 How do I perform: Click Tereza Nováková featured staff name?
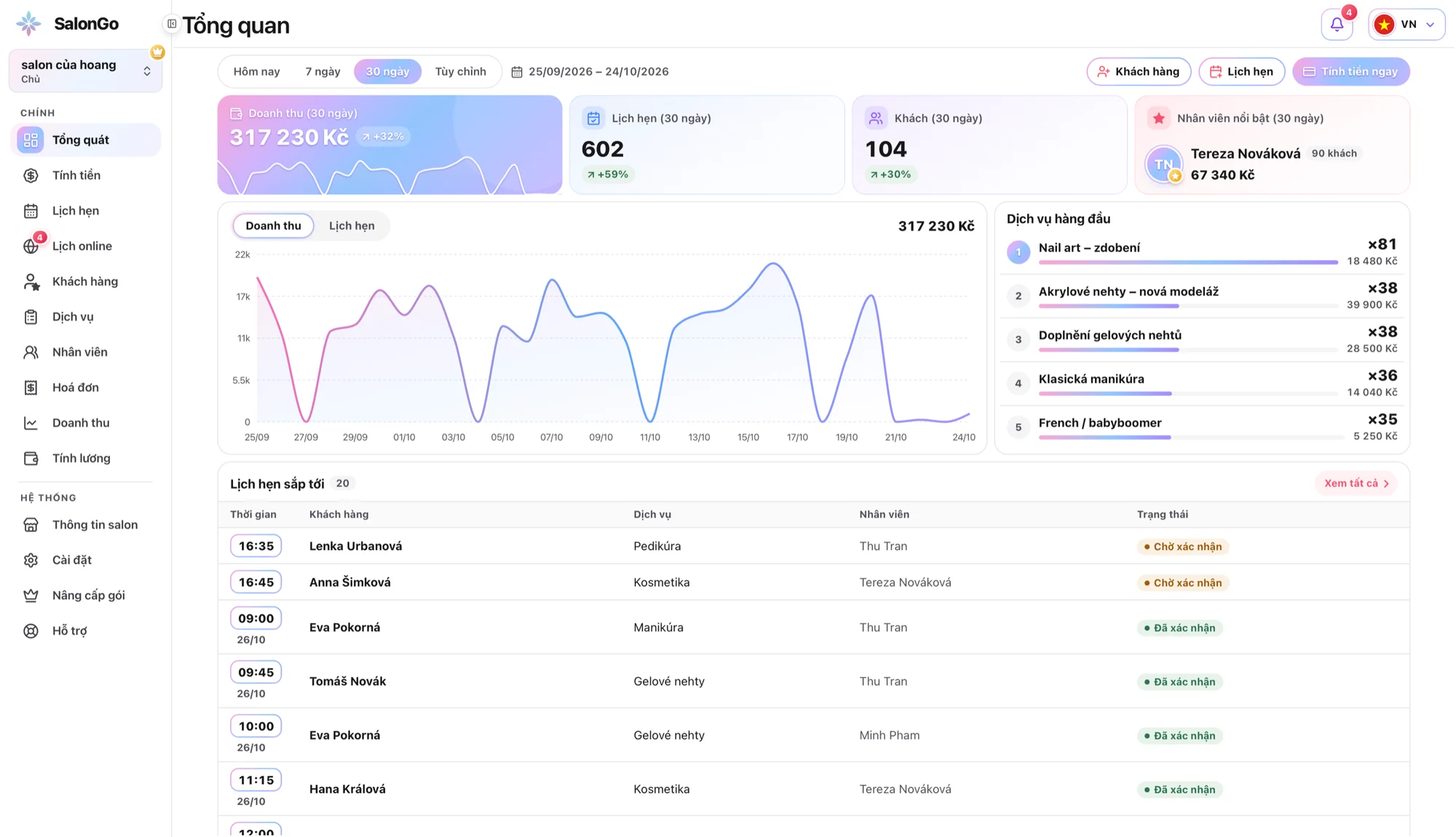[1245, 154]
